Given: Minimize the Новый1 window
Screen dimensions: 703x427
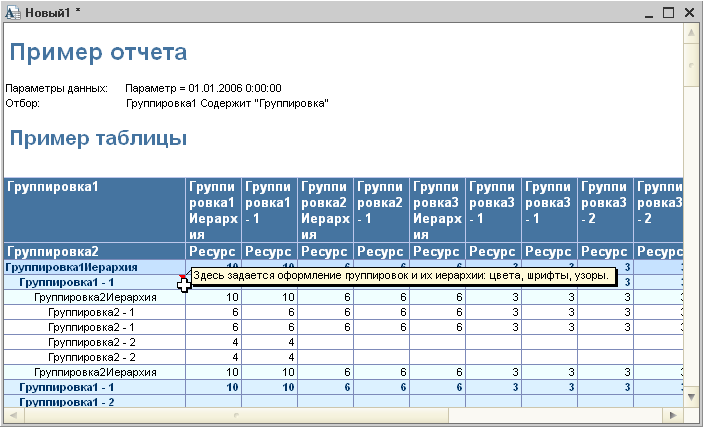Looking at the screenshot, I should [649, 13].
